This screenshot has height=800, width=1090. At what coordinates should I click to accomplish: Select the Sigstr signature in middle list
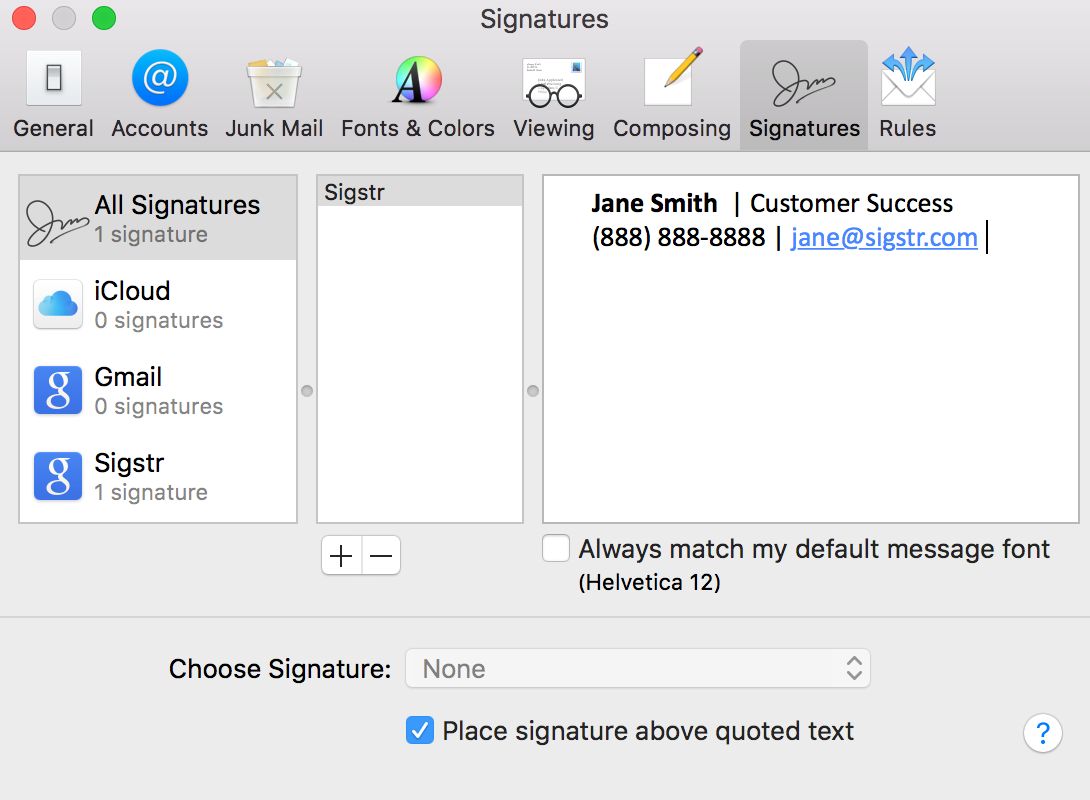coord(420,192)
